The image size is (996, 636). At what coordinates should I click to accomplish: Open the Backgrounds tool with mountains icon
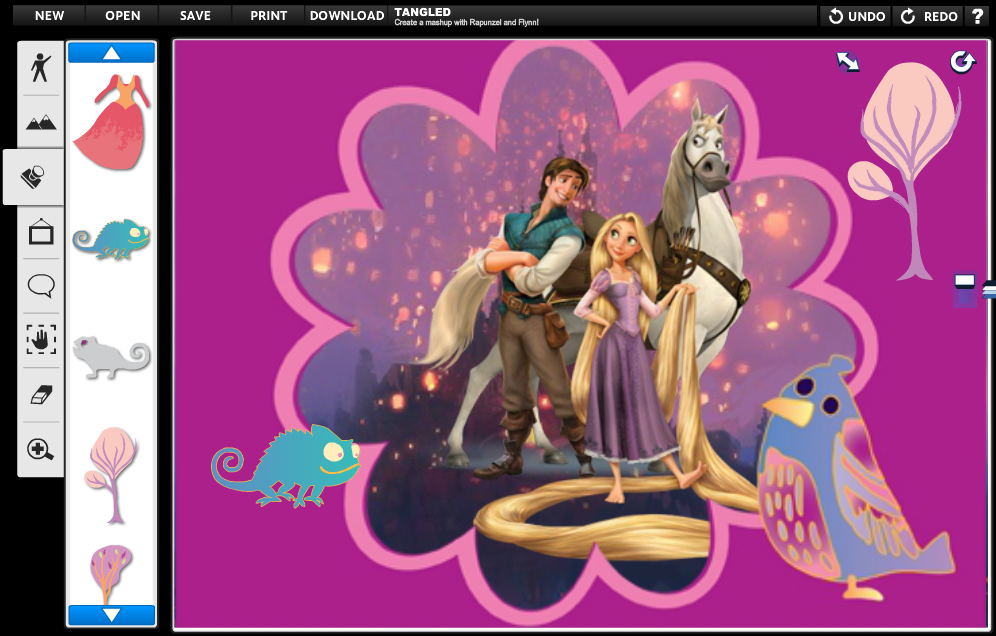coord(41,122)
